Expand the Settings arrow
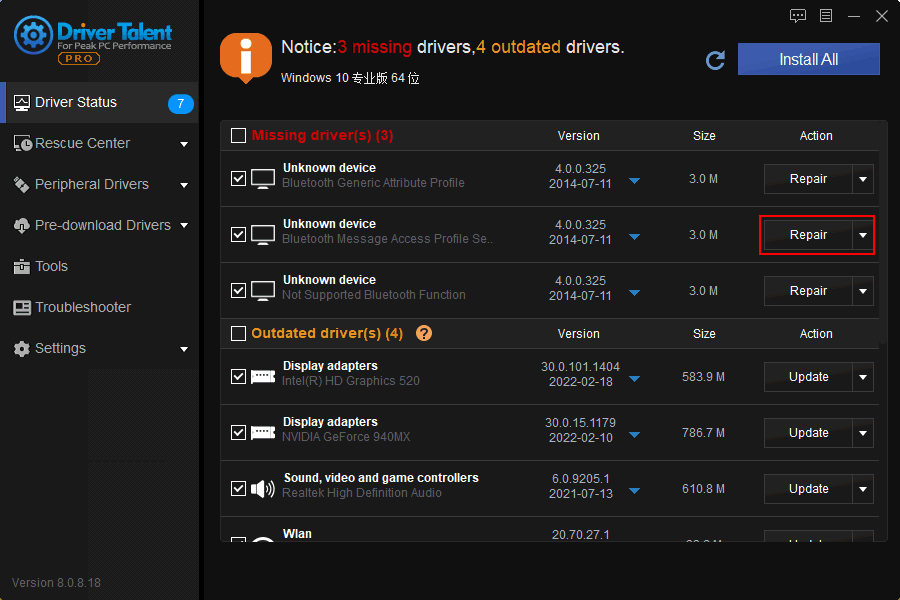This screenshot has width=900, height=600. tap(184, 349)
